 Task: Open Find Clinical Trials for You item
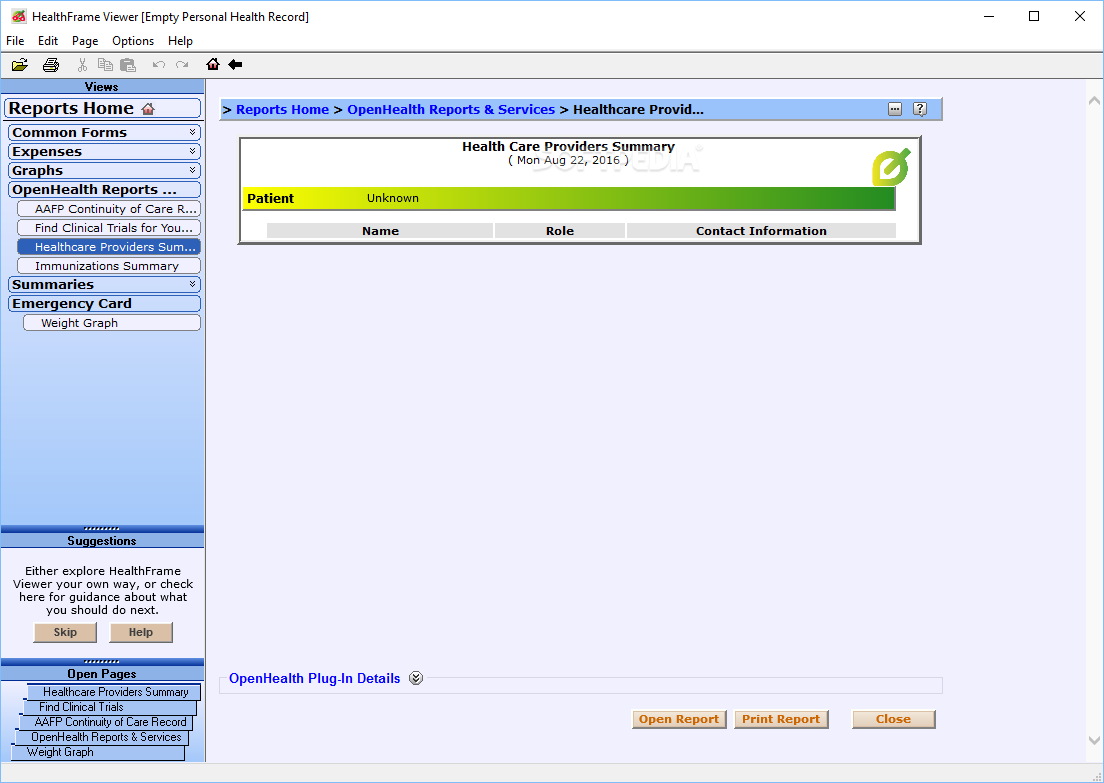tap(108, 227)
